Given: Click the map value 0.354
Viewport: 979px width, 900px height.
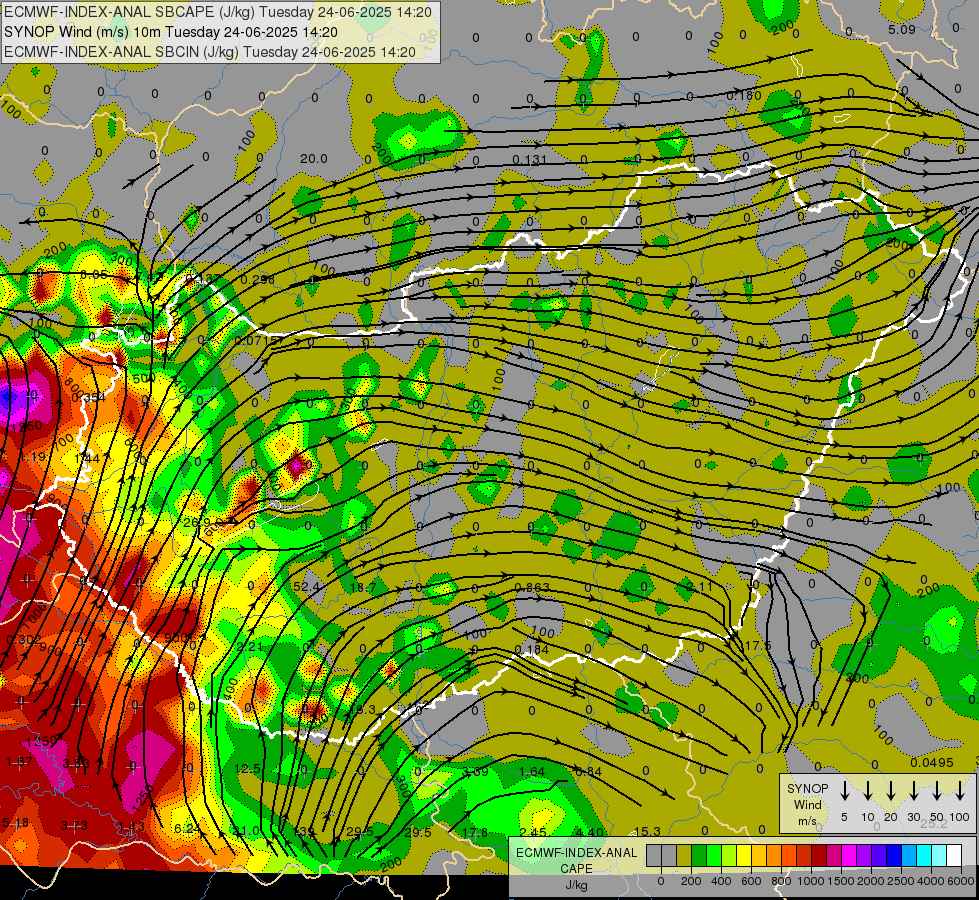Looking at the screenshot, I should [x=89, y=398].
